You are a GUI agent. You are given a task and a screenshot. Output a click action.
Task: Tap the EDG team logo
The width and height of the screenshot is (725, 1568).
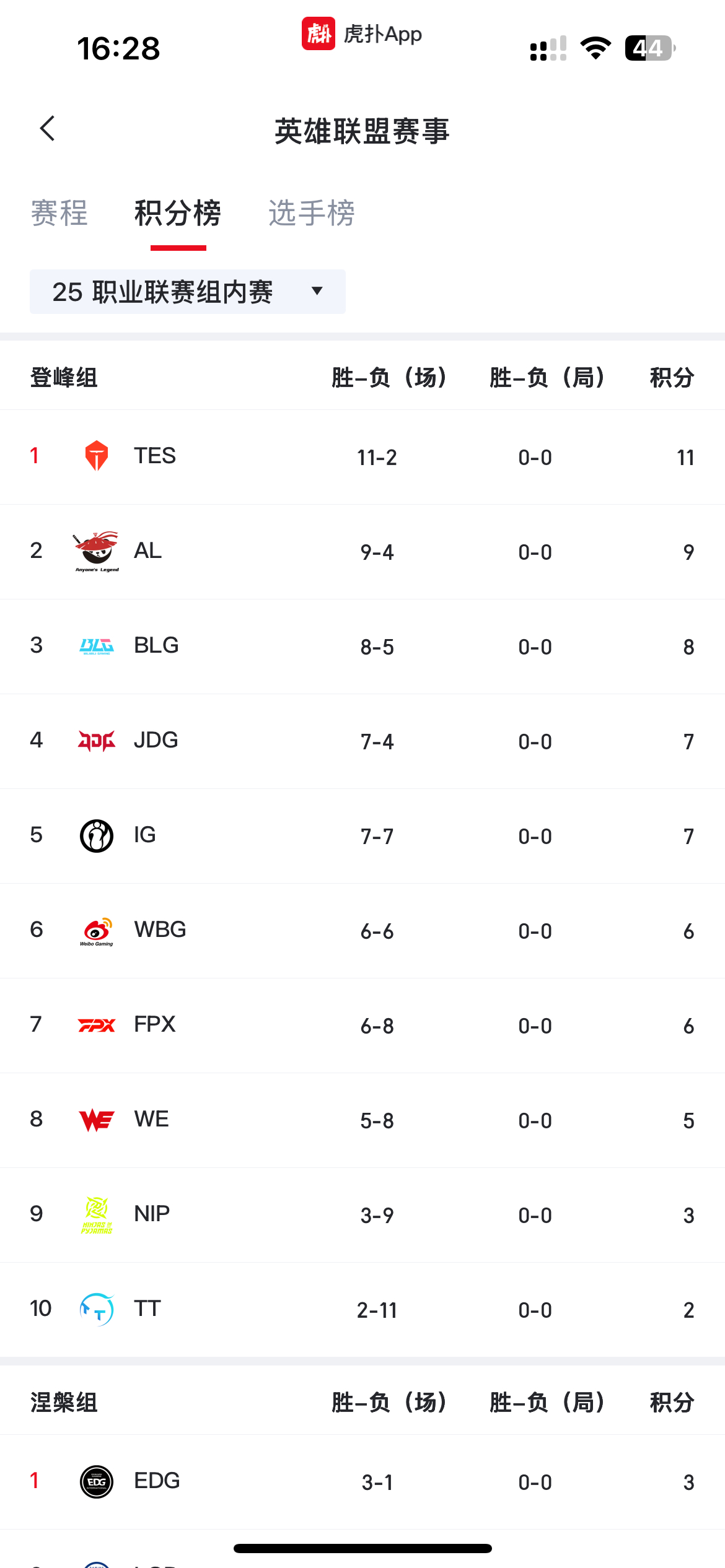click(x=97, y=1482)
